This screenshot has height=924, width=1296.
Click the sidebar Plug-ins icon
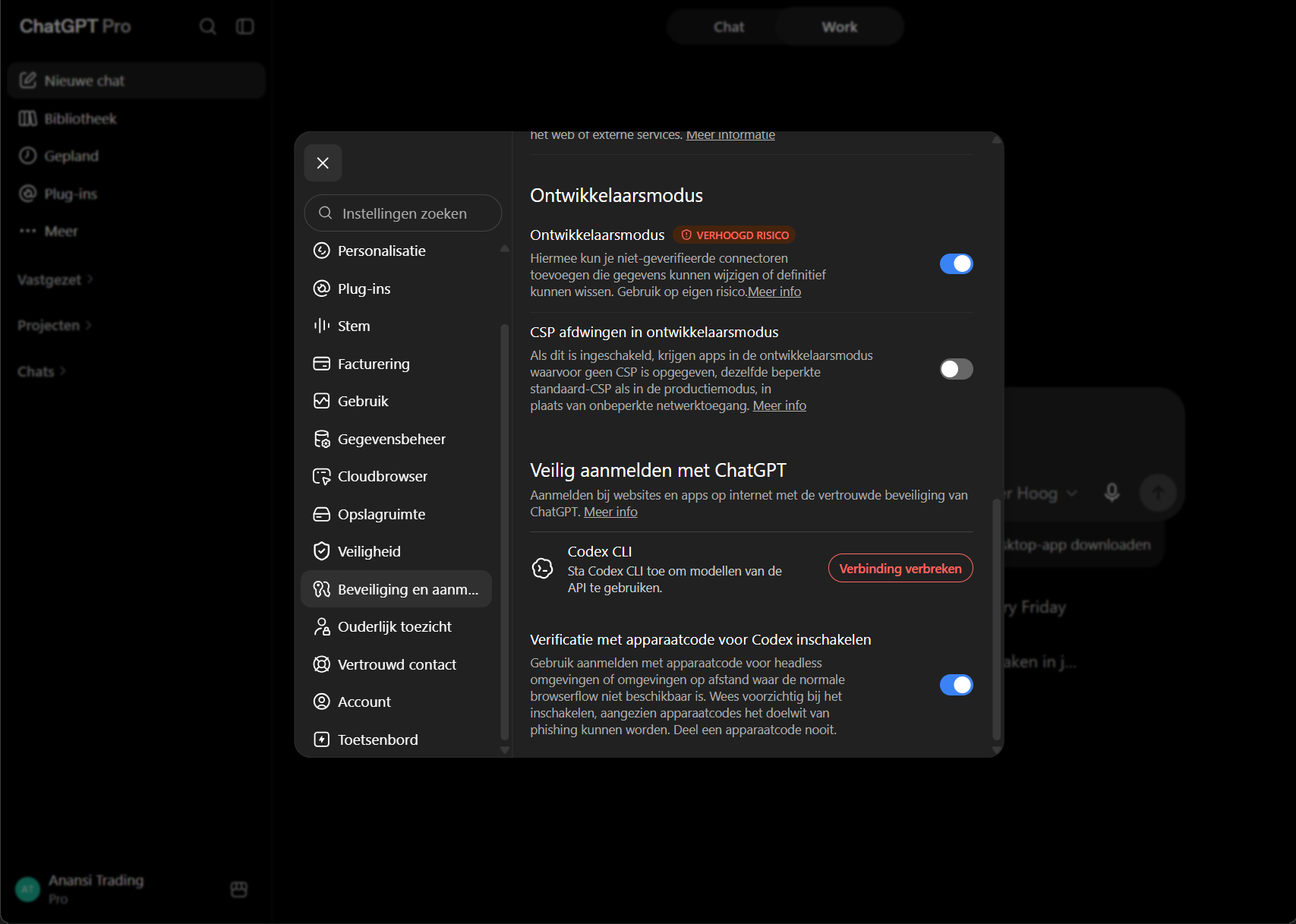tap(28, 194)
